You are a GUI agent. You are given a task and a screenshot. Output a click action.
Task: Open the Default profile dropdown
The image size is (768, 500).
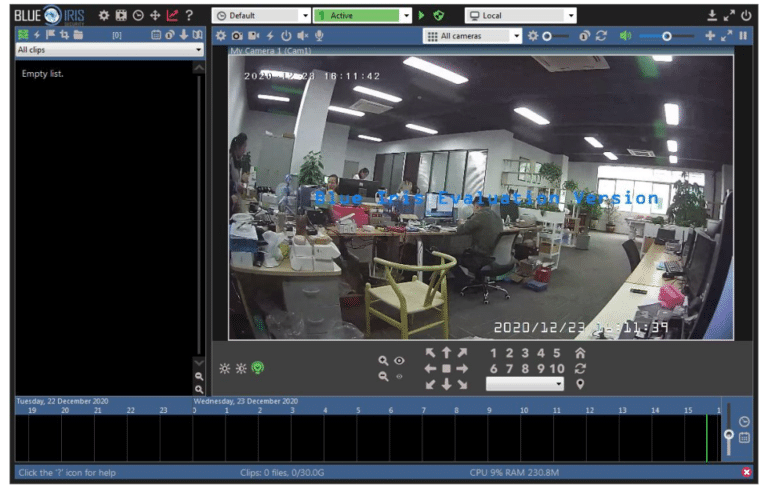(x=261, y=16)
